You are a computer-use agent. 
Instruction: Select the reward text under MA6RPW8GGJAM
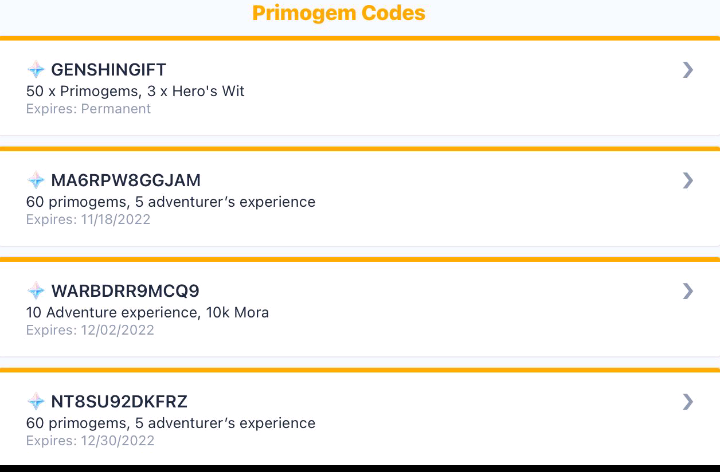click(170, 202)
